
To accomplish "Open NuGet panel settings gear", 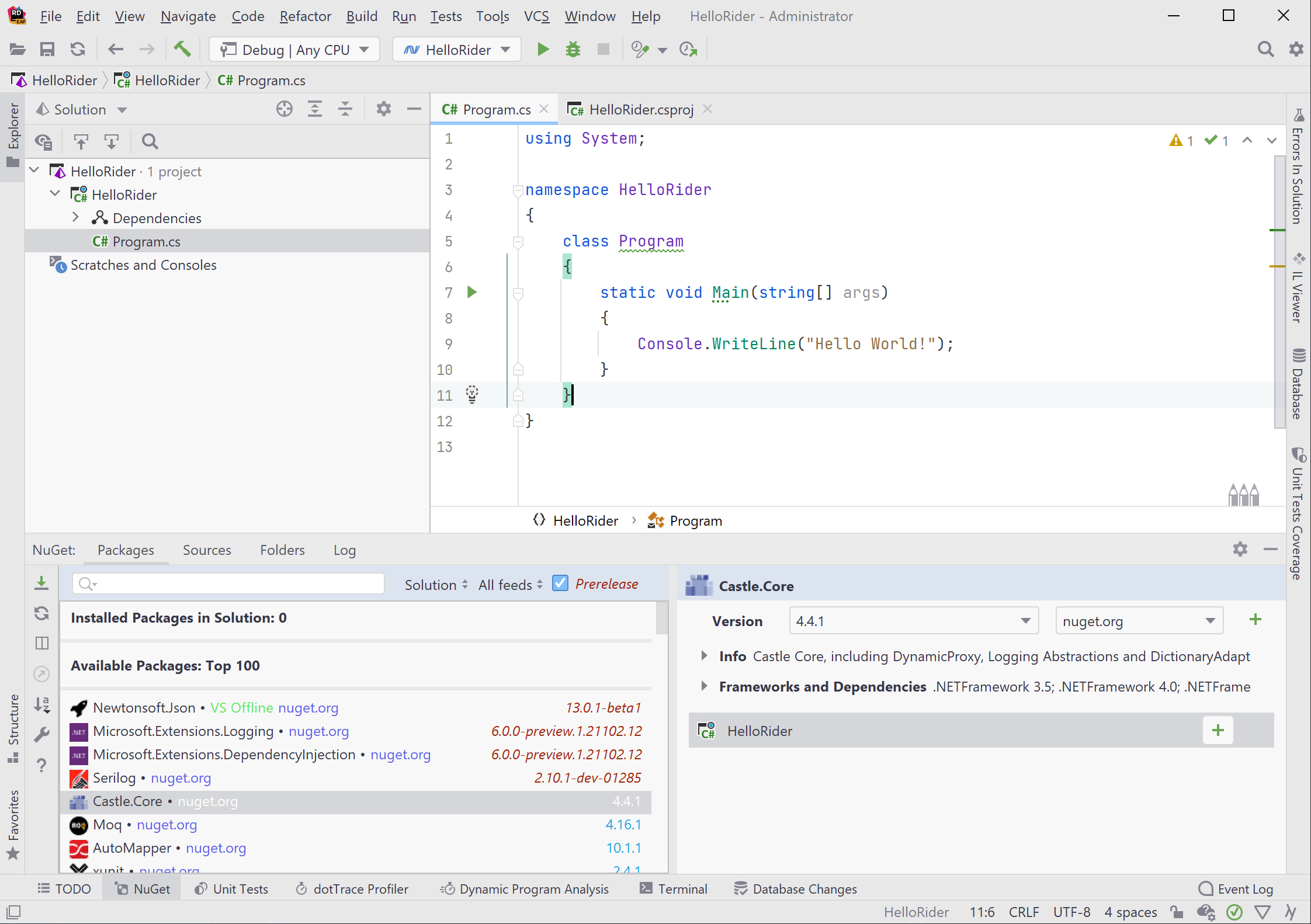I will [1240, 549].
